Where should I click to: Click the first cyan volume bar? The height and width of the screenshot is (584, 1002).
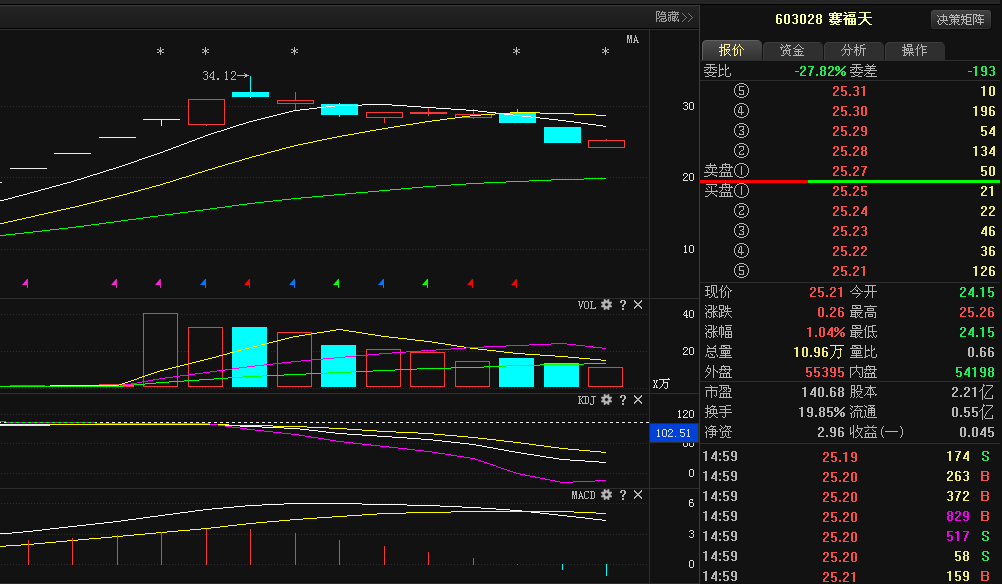(249, 357)
